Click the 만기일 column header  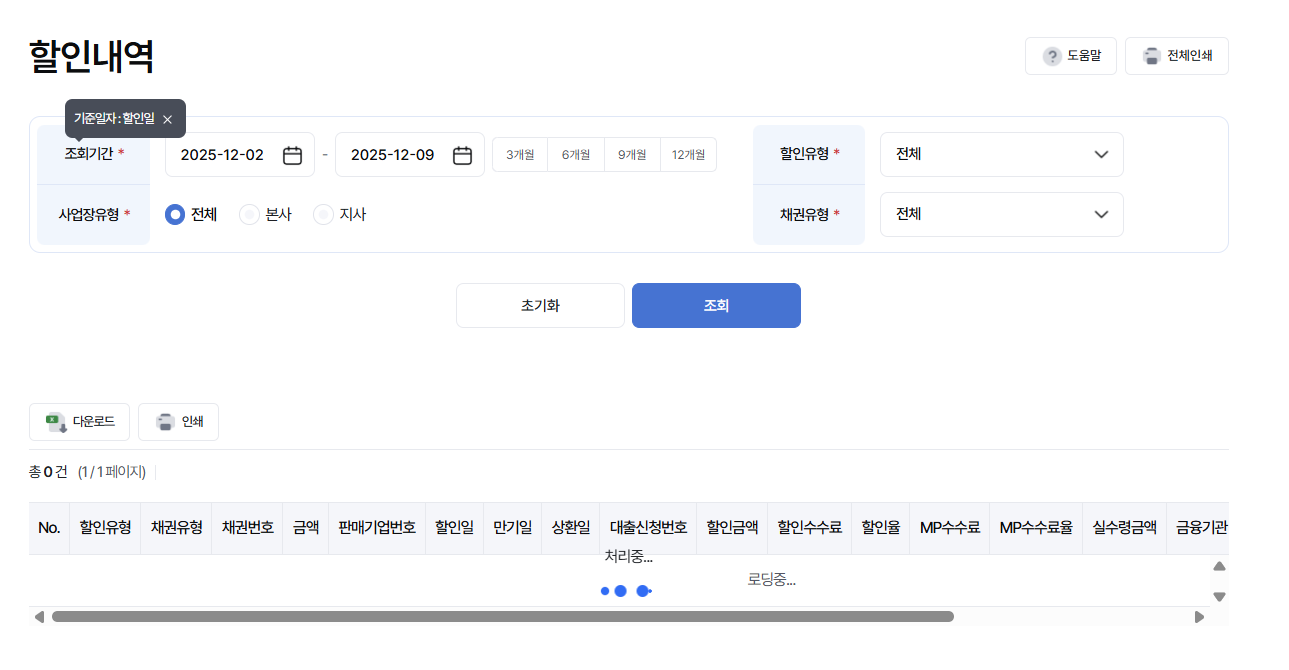coord(513,528)
